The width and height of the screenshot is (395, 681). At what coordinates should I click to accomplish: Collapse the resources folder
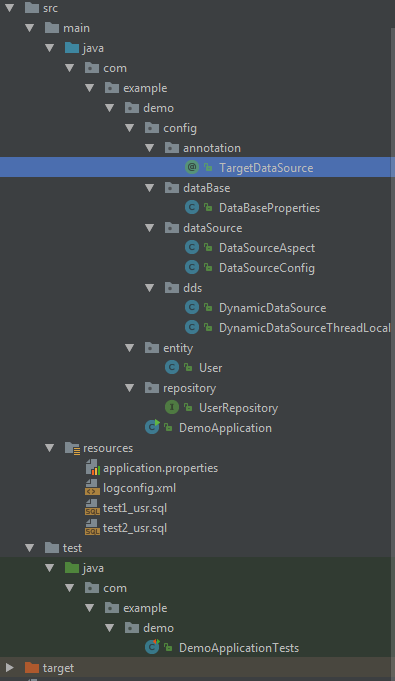(x=50, y=447)
